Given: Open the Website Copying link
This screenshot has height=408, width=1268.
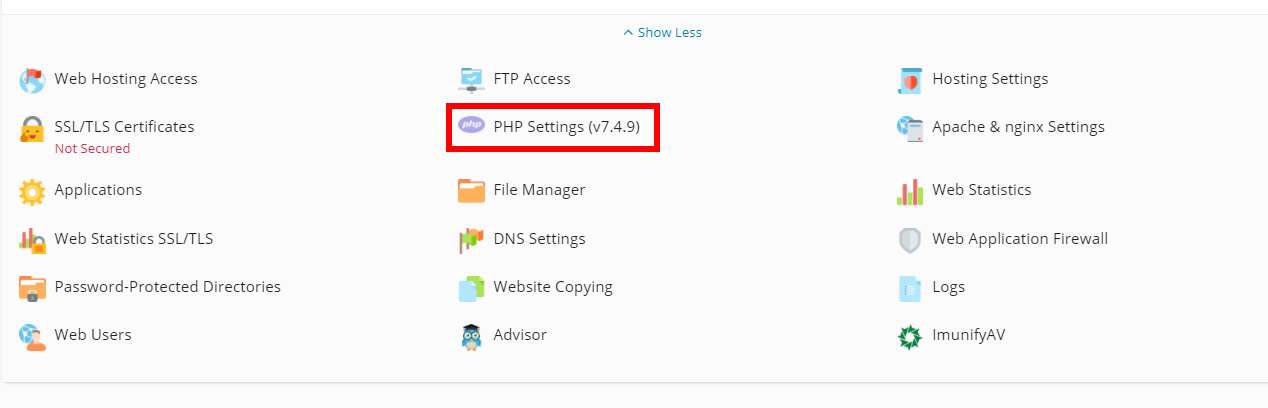Looking at the screenshot, I should [x=553, y=287].
